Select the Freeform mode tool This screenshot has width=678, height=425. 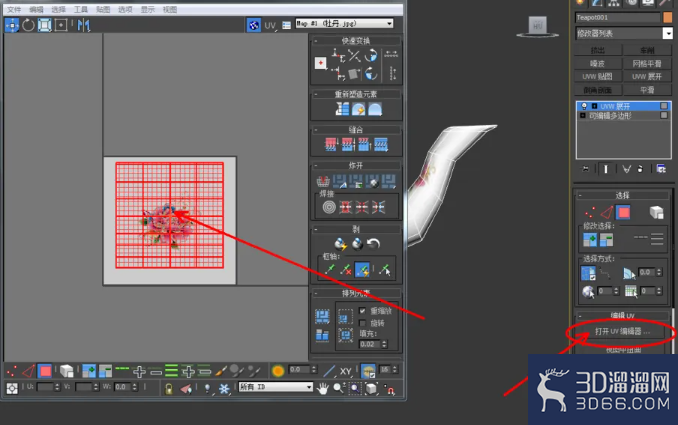click(x=61, y=25)
